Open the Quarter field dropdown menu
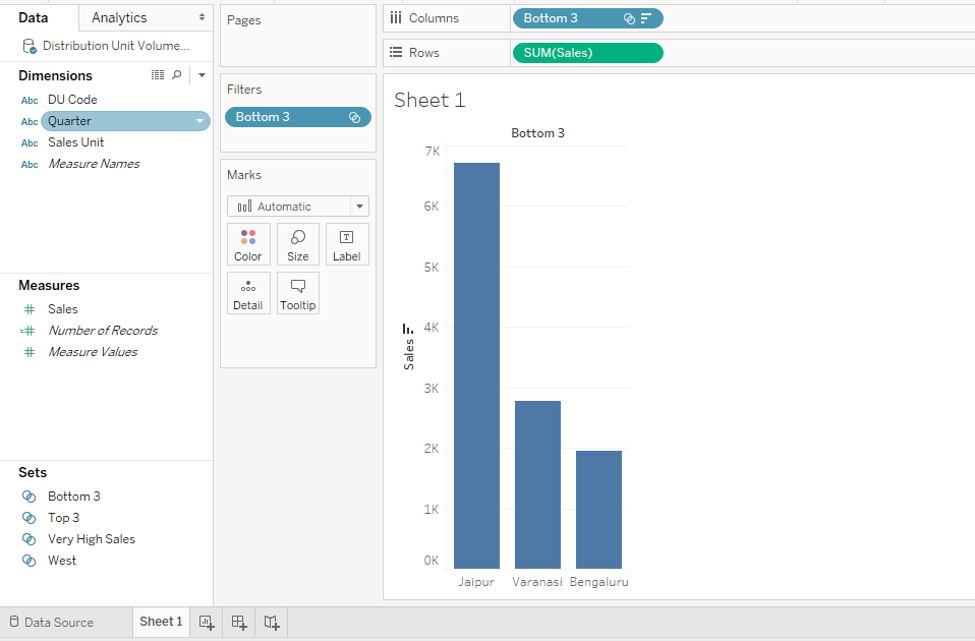Image resolution: width=975 pixels, height=641 pixels. pos(199,120)
